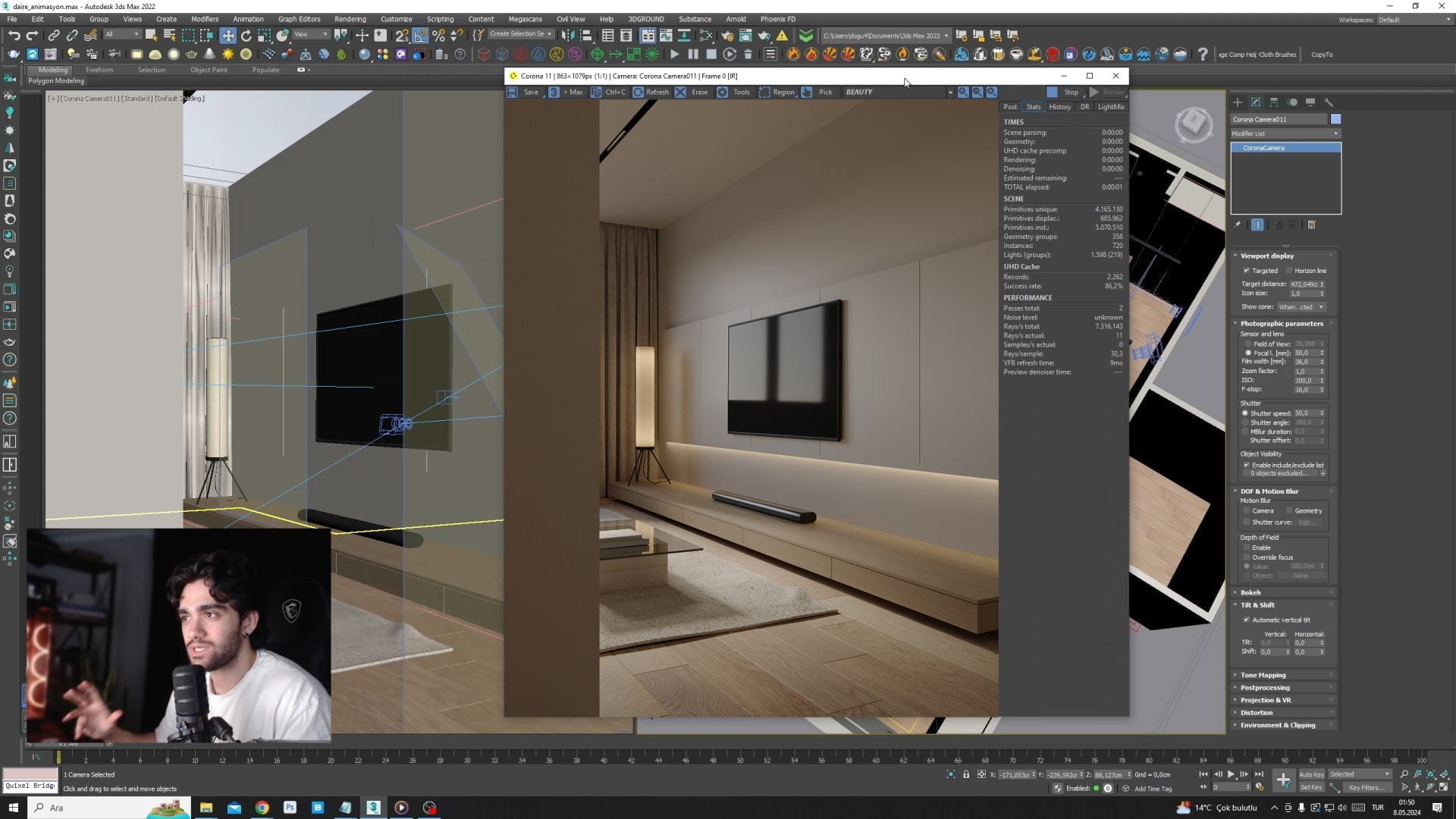Expand the Tone Mapping rollout
Screen dimensions: 1456x819
pyautogui.click(x=1263, y=675)
